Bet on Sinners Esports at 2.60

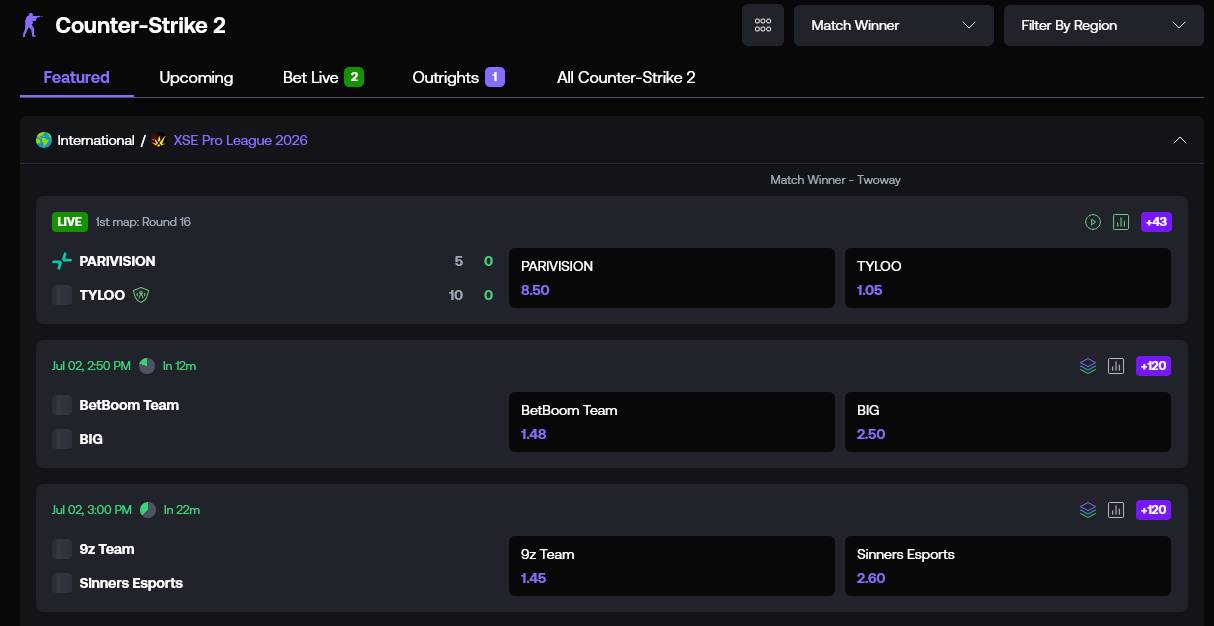tap(1008, 566)
